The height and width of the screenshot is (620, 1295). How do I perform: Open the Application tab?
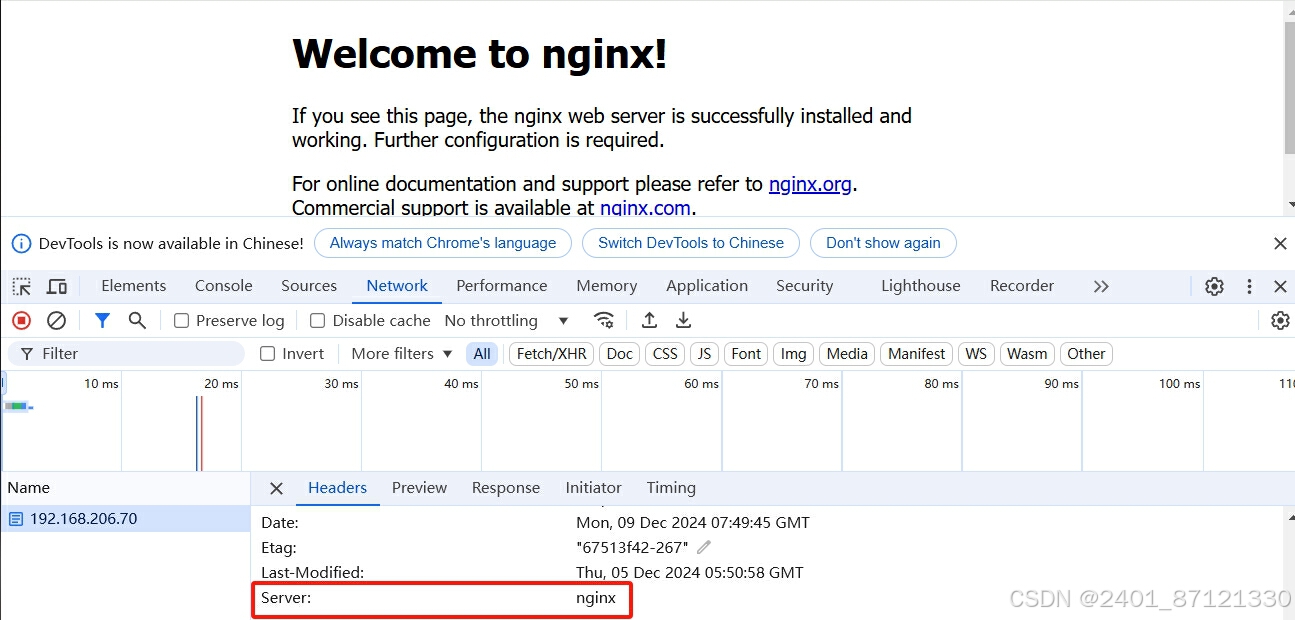[x=707, y=286]
